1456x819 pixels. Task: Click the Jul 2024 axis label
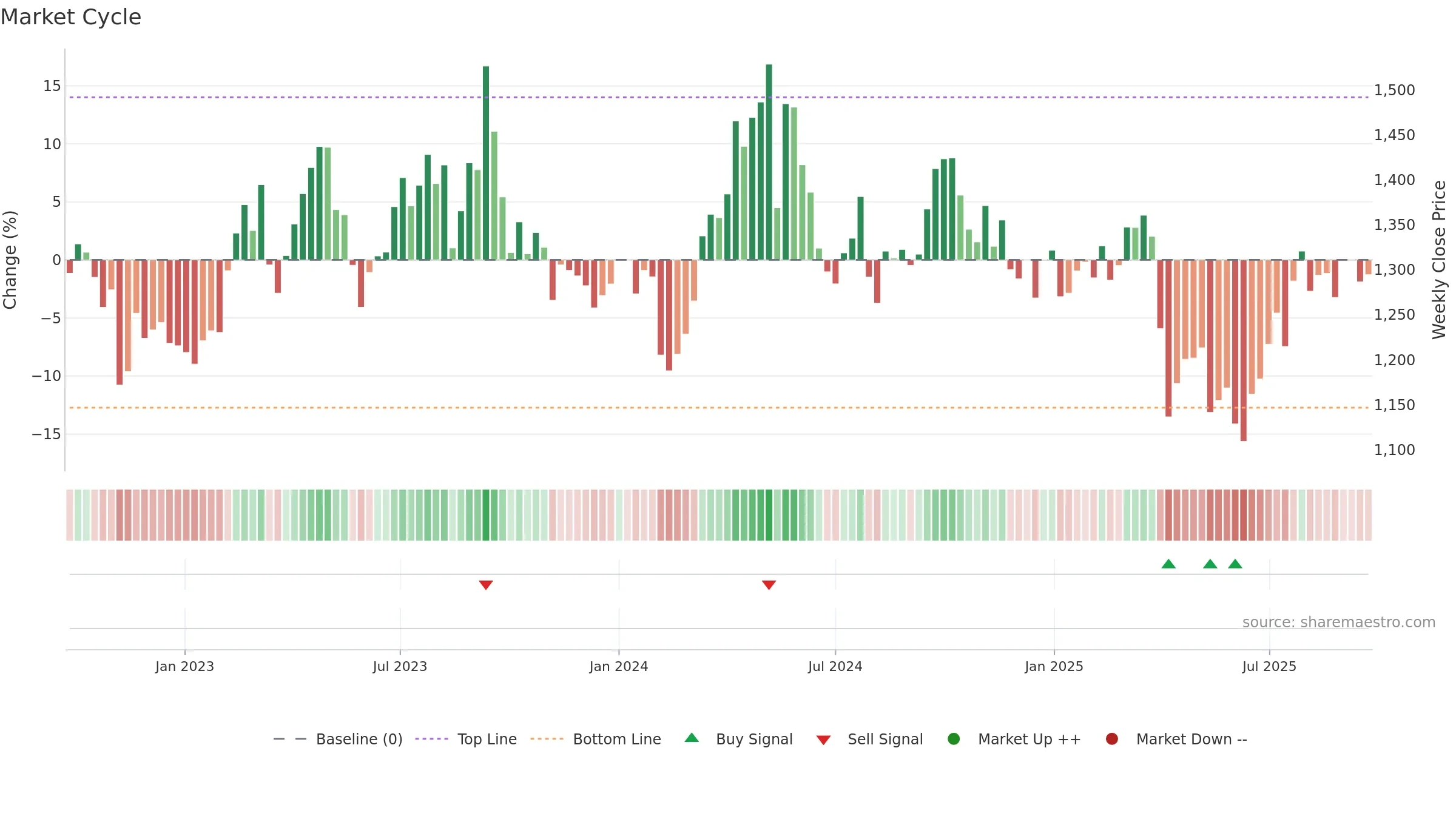pyautogui.click(x=835, y=667)
